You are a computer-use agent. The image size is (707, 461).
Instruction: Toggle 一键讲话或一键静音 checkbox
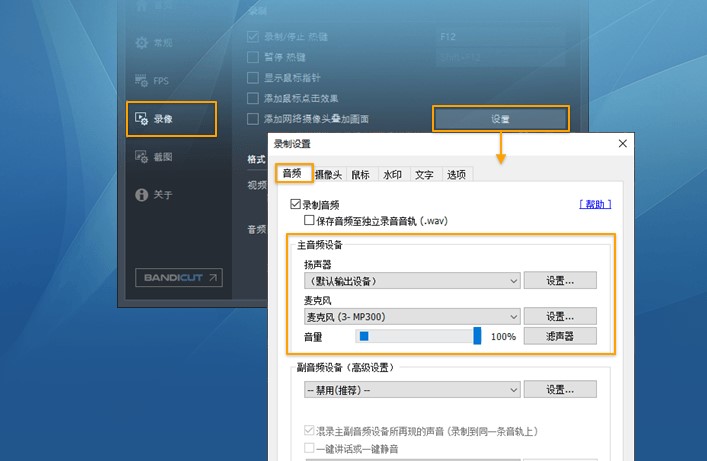coord(309,448)
